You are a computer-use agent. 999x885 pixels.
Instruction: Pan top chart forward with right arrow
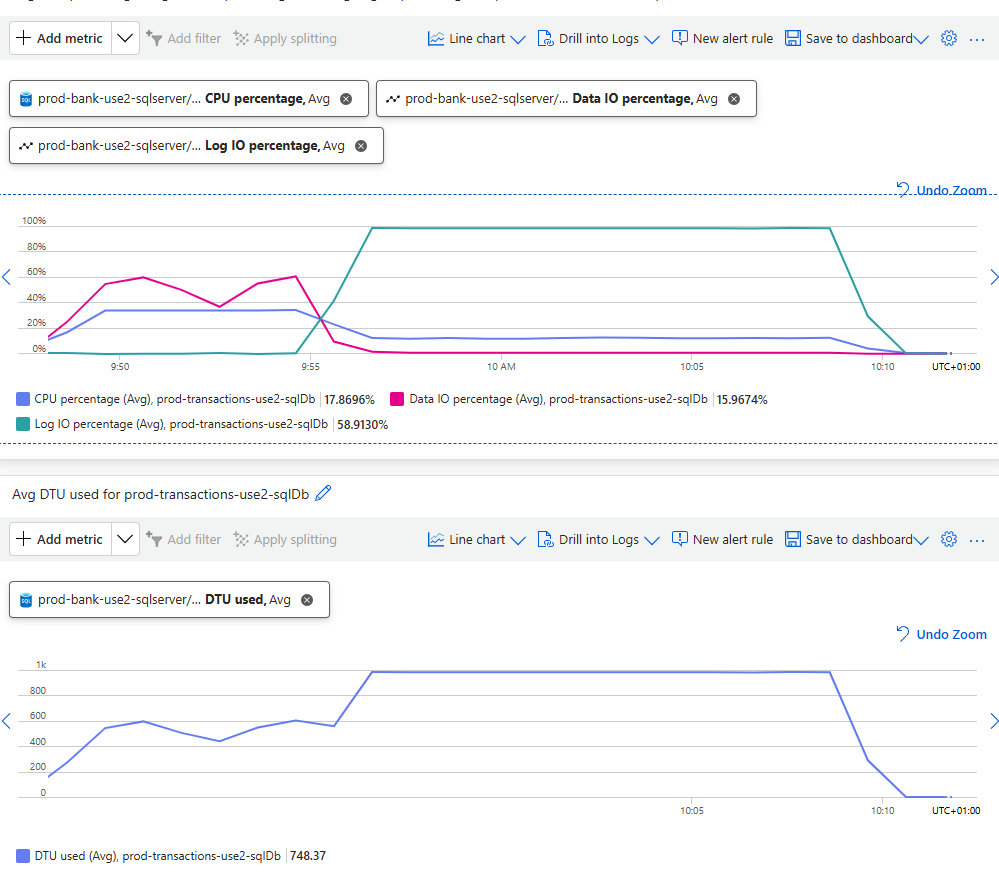coord(993,277)
